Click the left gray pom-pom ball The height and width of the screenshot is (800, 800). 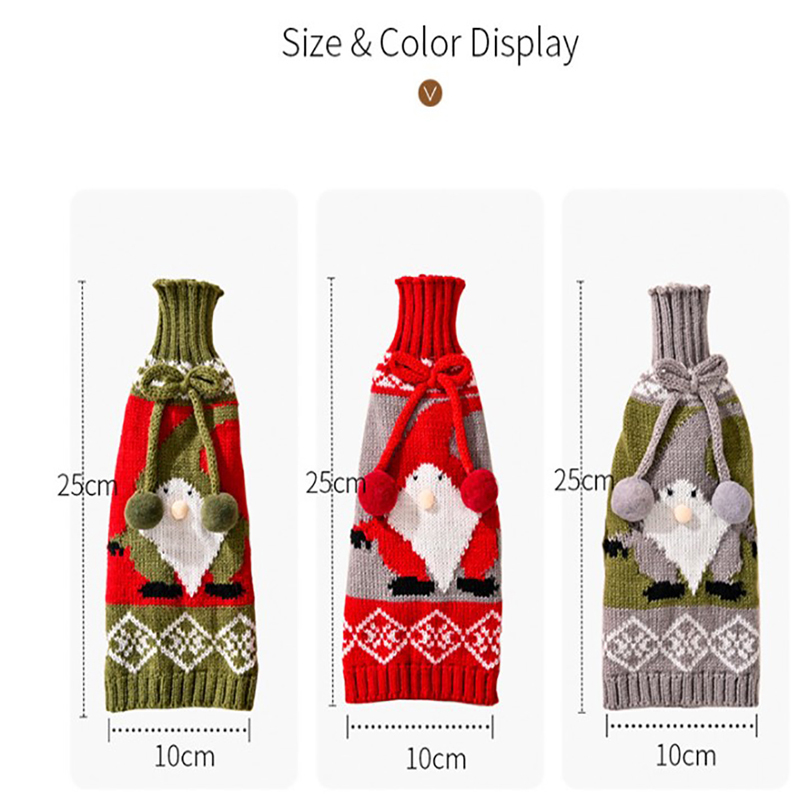pyautogui.click(x=633, y=499)
